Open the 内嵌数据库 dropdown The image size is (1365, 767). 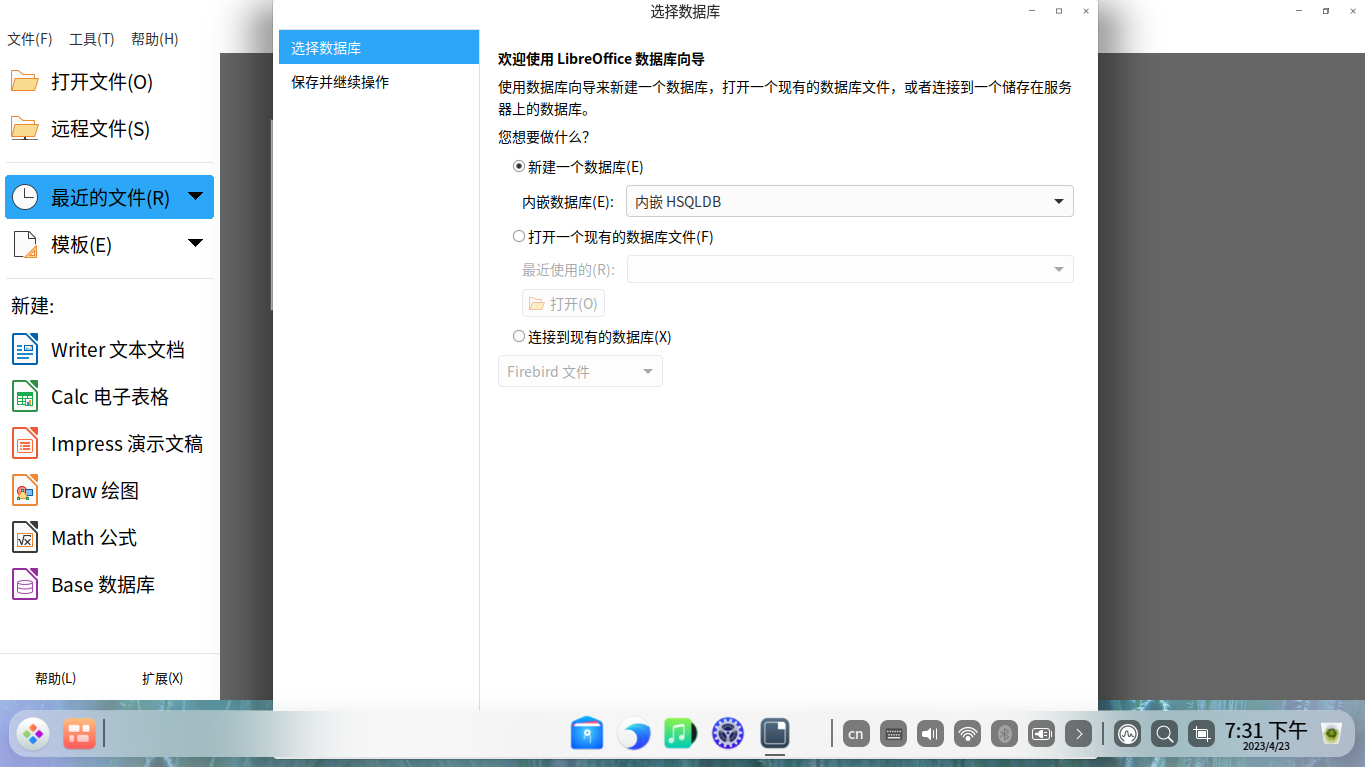[1057, 201]
